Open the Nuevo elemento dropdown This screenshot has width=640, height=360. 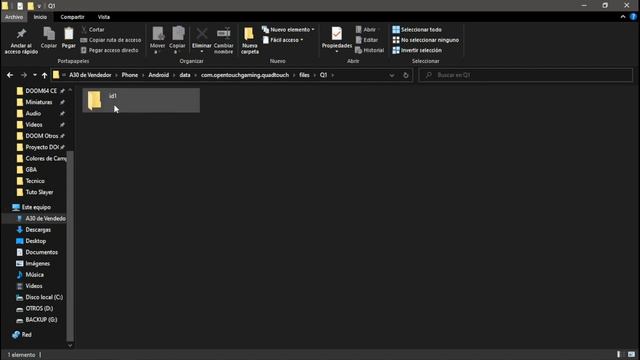288,30
